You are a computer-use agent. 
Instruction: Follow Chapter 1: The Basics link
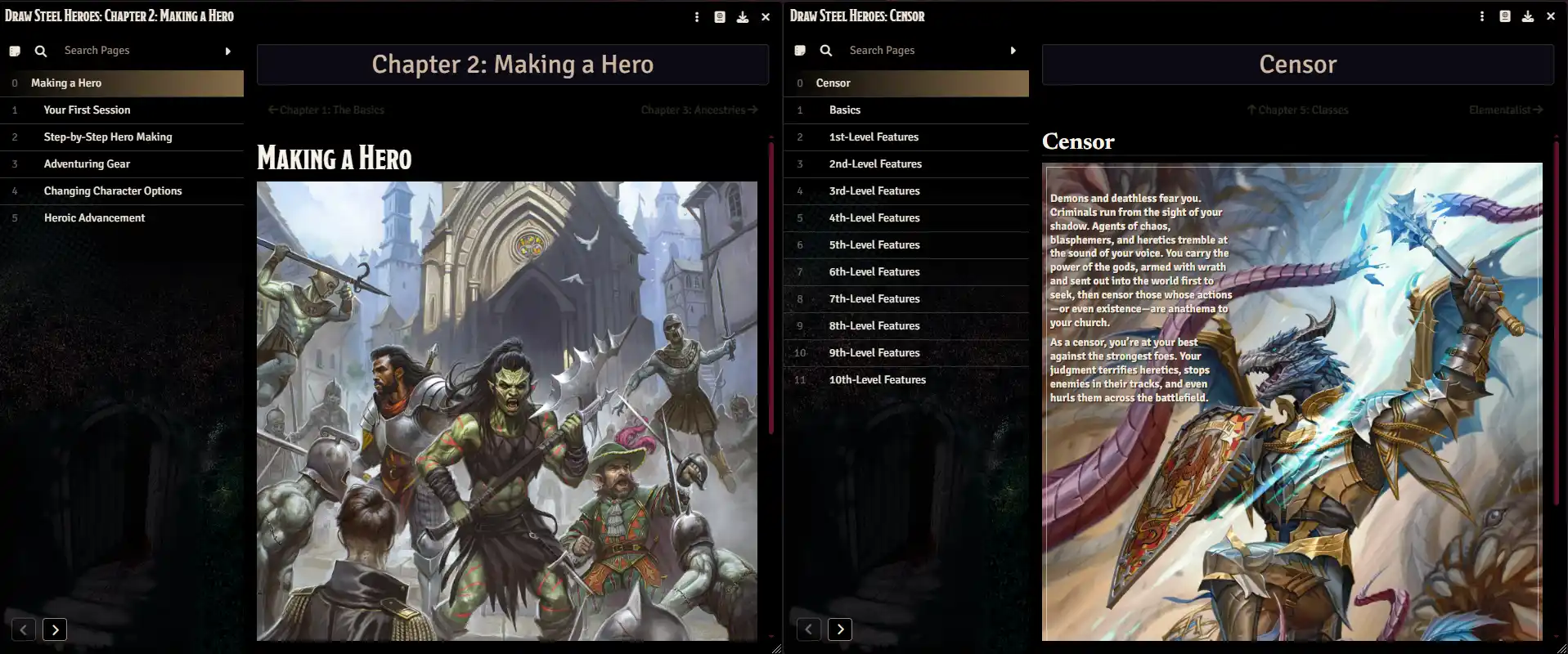pyautogui.click(x=326, y=110)
